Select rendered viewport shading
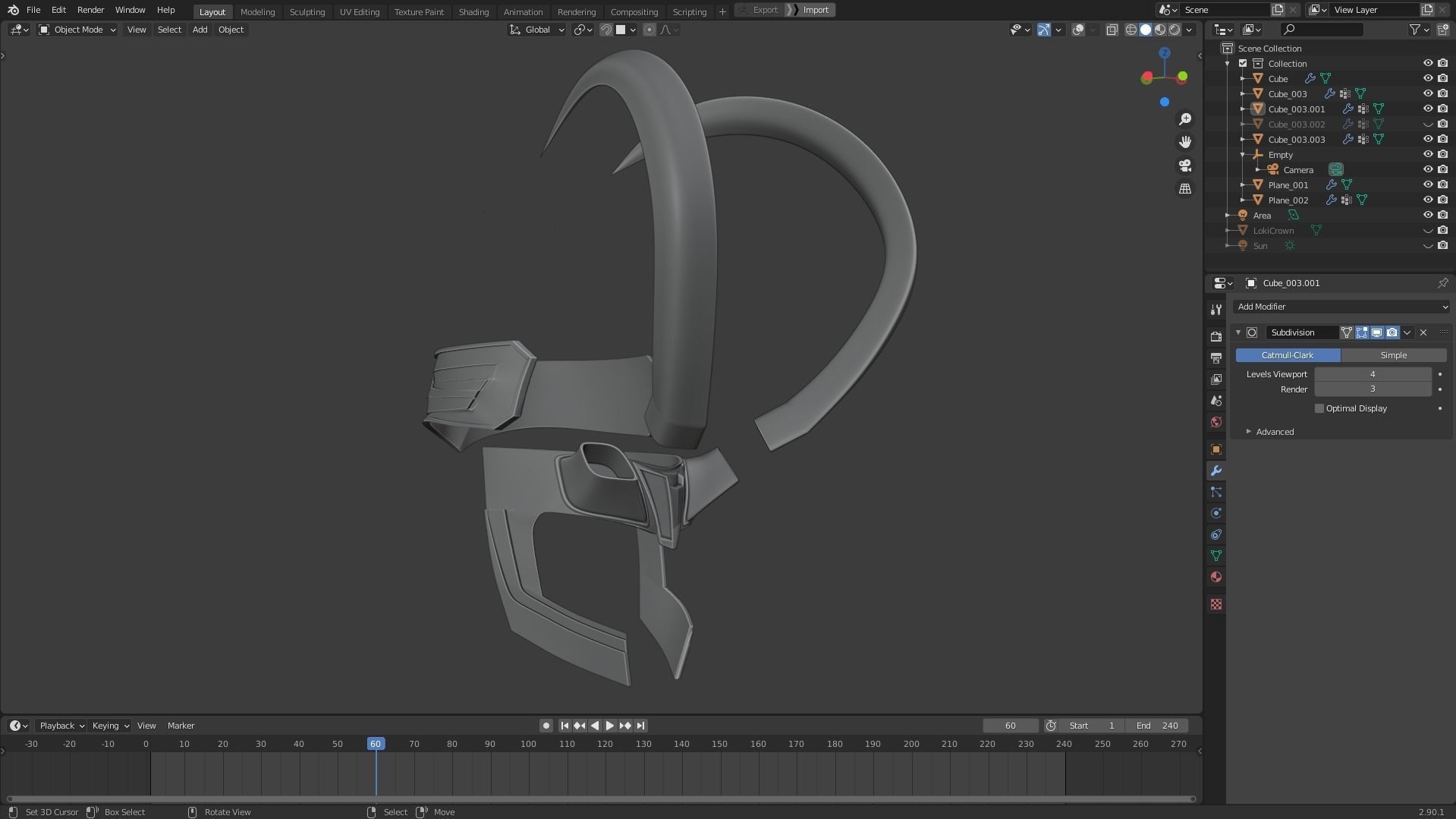This screenshot has width=1456, height=819. pos(1175,30)
